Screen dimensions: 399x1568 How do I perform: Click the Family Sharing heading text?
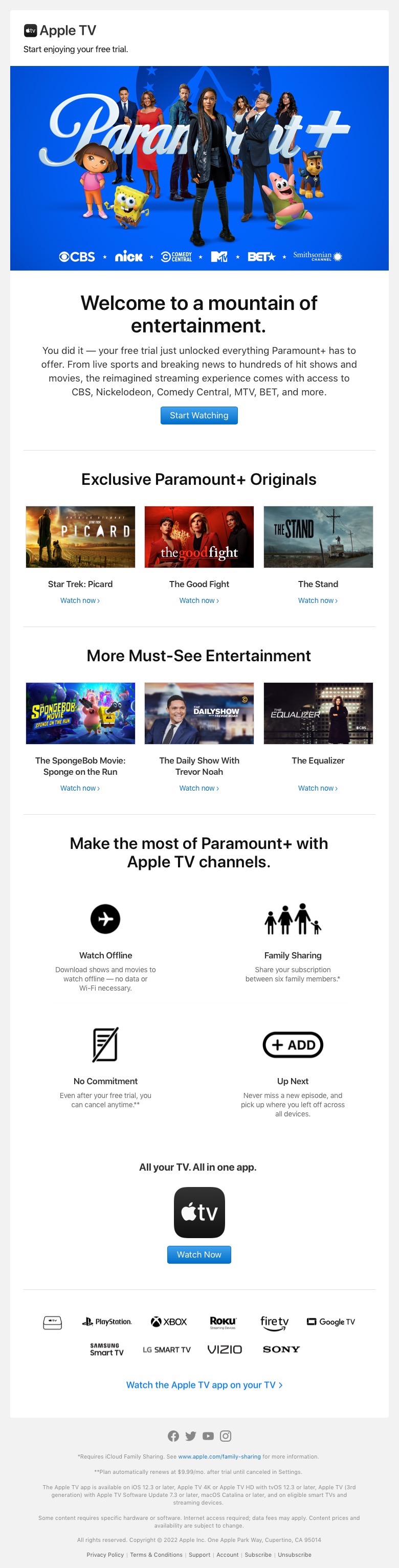coord(293,955)
